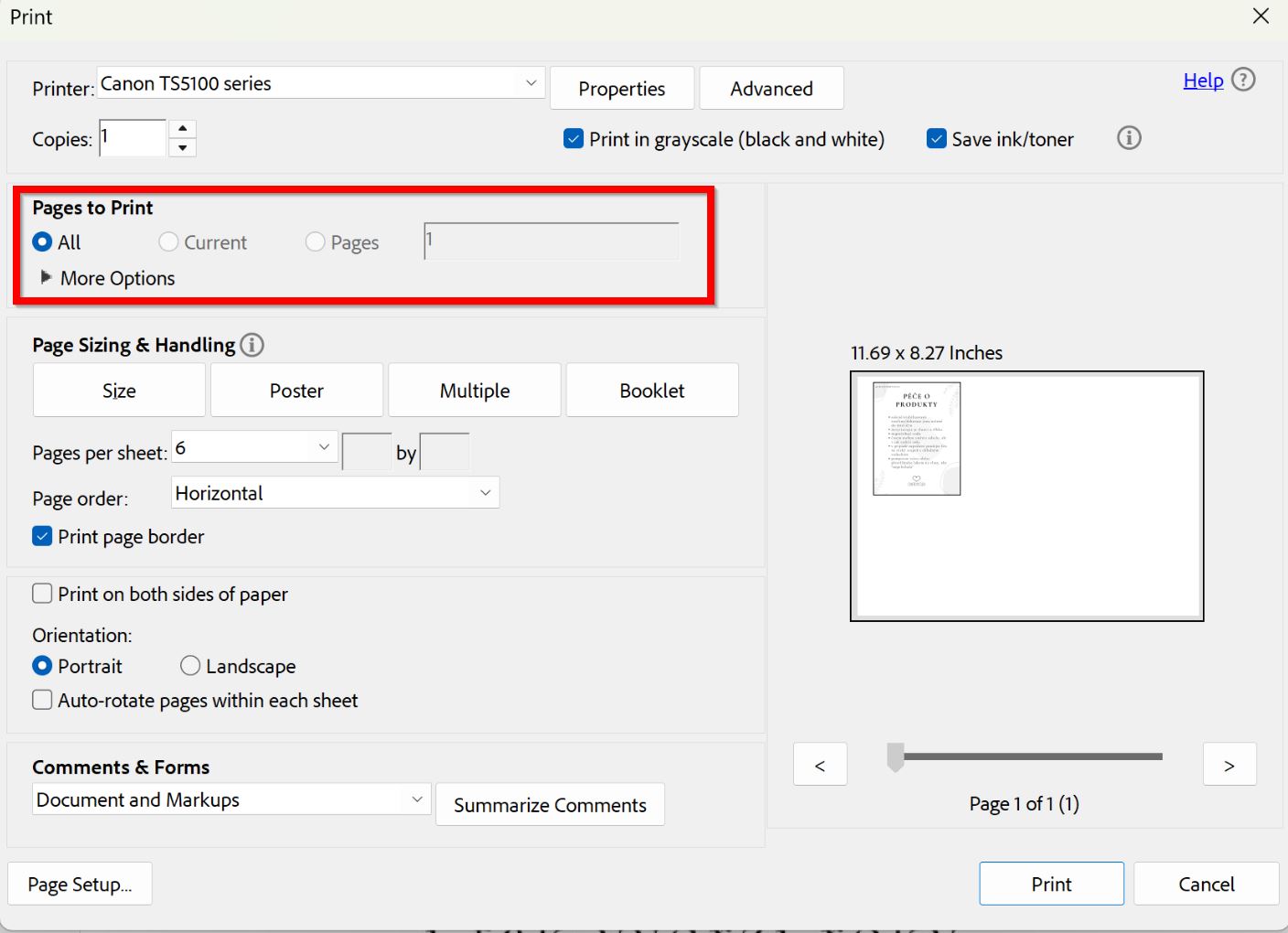Image resolution: width=1288 pixels, height=933 pixels.
Task: Open the Help question mark icon
Action: coord(1243,80)
